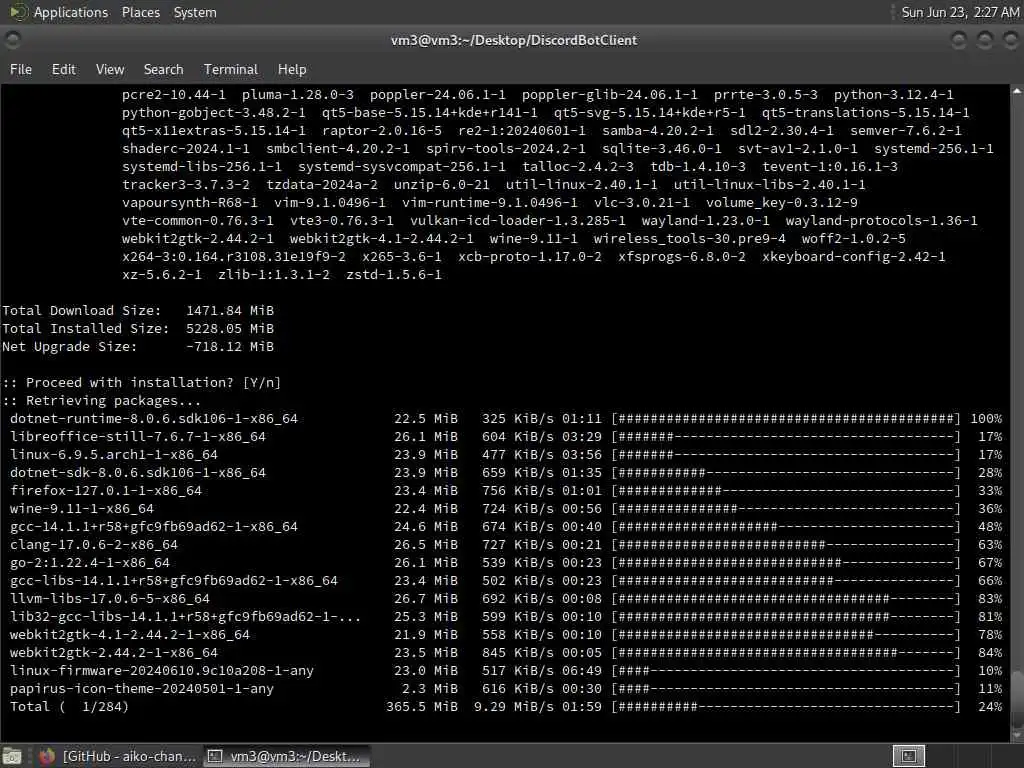Open the Applications menu in top panel
Image resolution: width=1024 pixels, height=768 pixels.
(71, 12)
